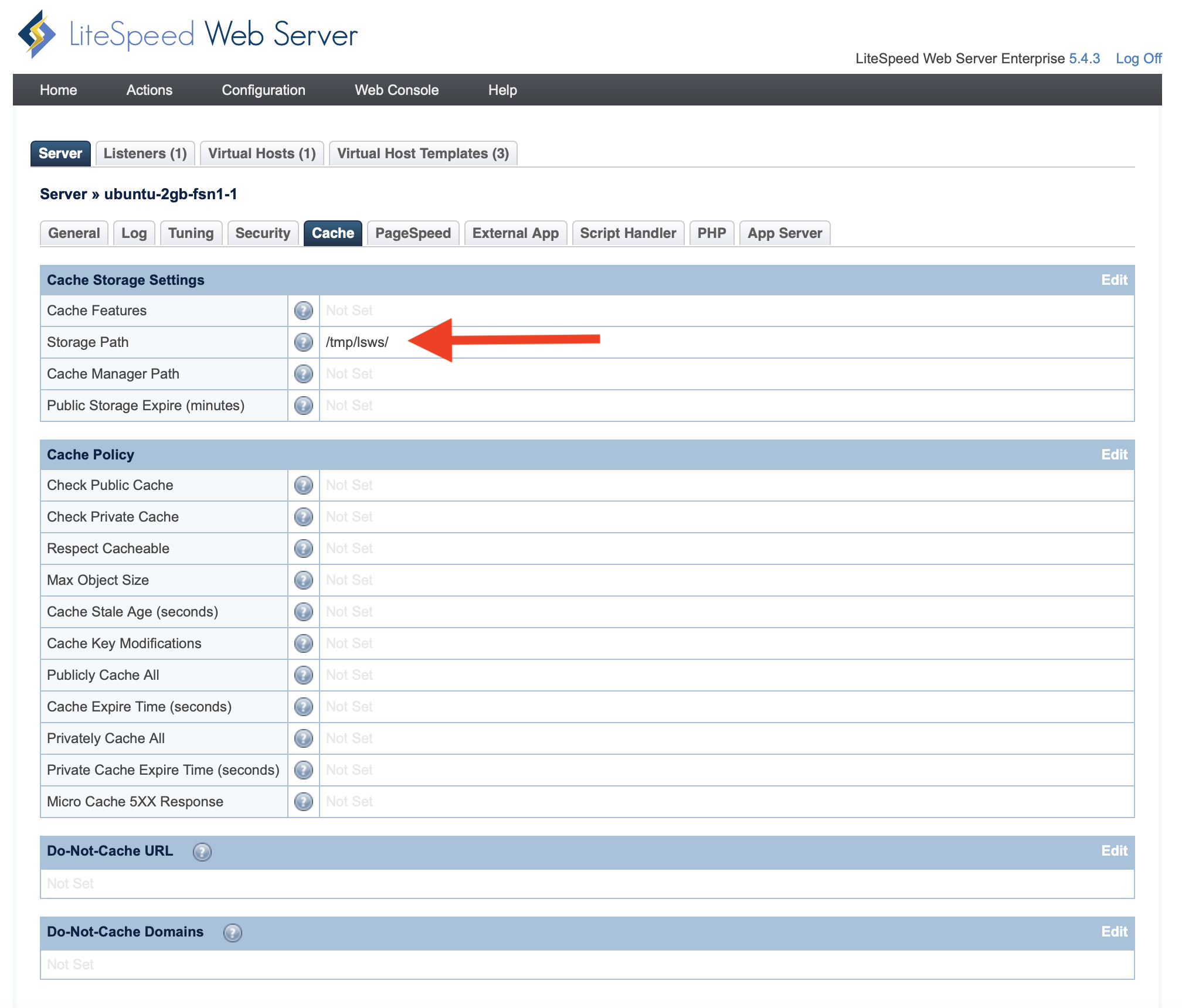1182x1008 pixels.
Task: Open the Web Console menu
Action: point(396,90)
